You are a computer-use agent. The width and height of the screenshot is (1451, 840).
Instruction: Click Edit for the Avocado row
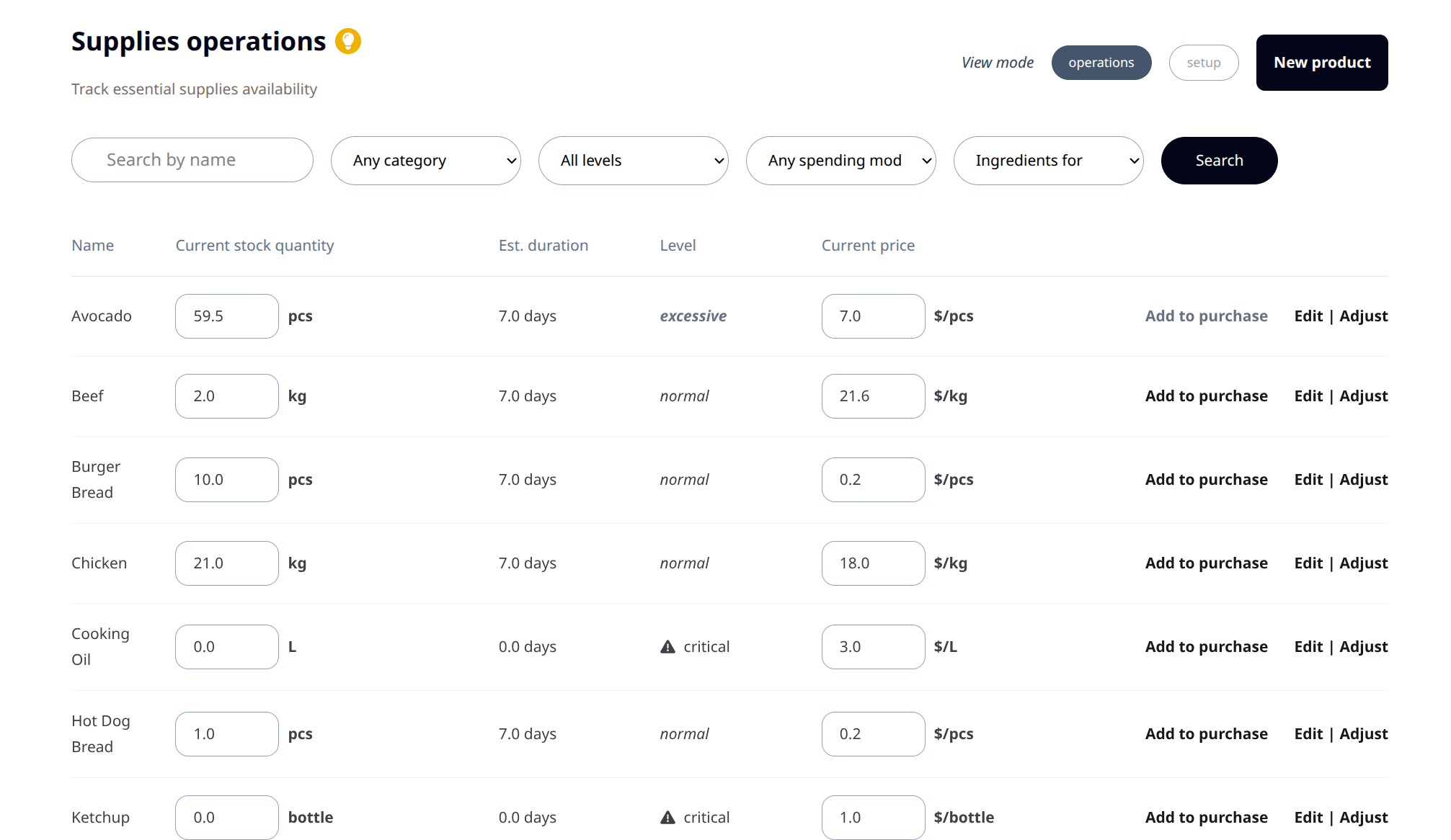pyautogui.click(x=1308, y=316)
